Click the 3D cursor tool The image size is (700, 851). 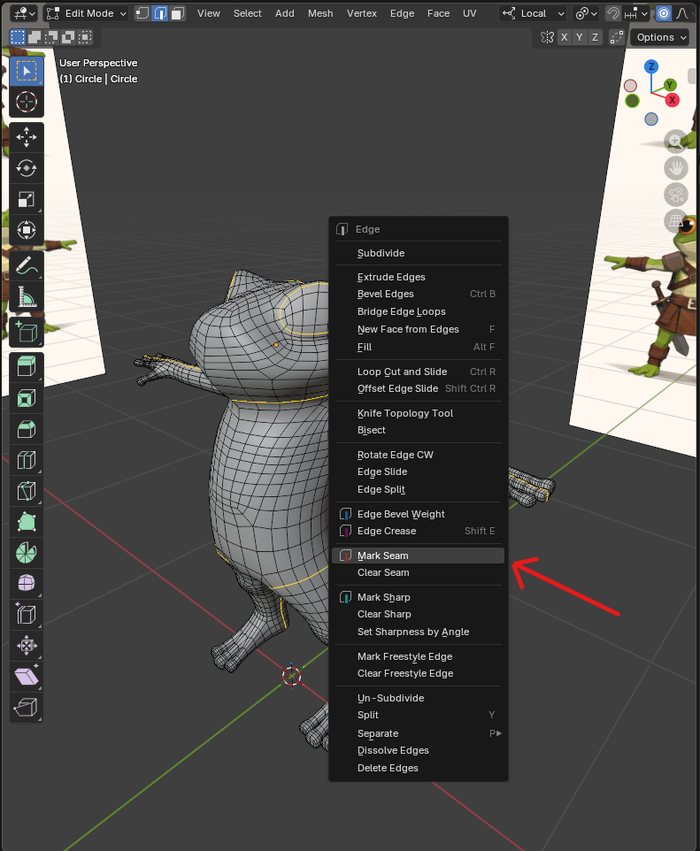tap(27, 101)
